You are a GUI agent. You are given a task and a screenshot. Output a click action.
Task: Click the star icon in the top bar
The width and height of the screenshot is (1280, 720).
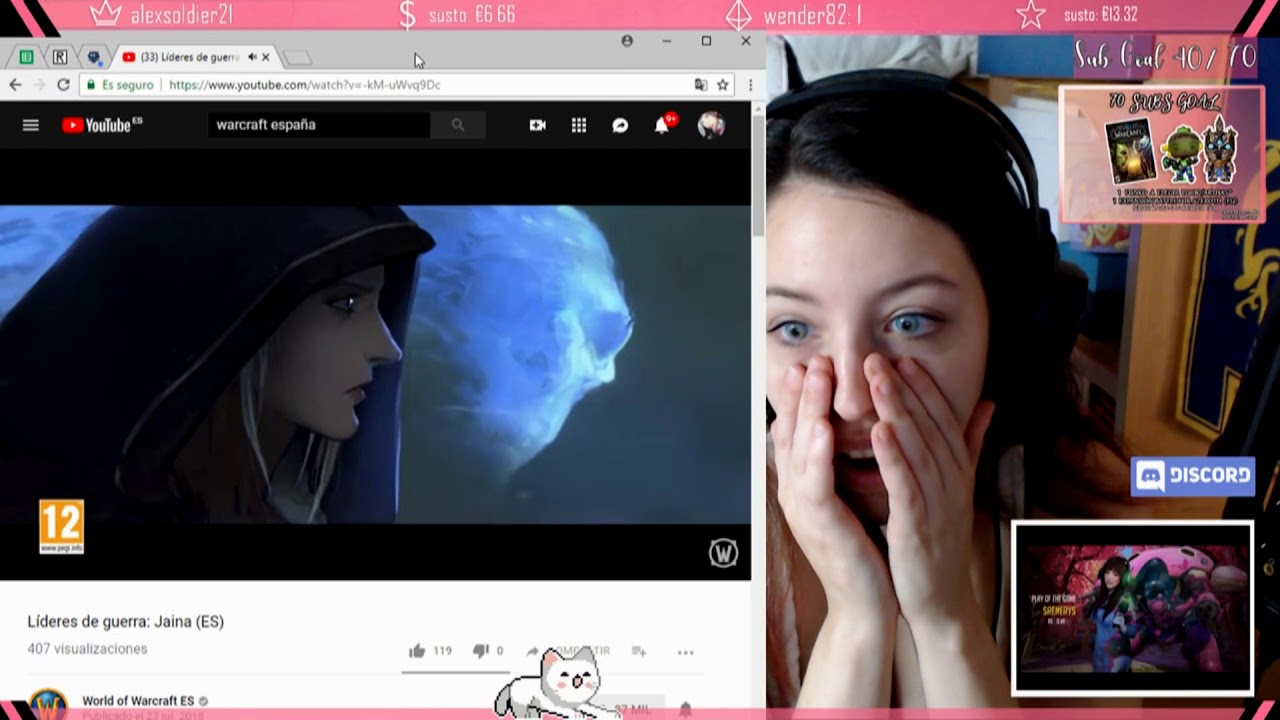point(1031,15)
